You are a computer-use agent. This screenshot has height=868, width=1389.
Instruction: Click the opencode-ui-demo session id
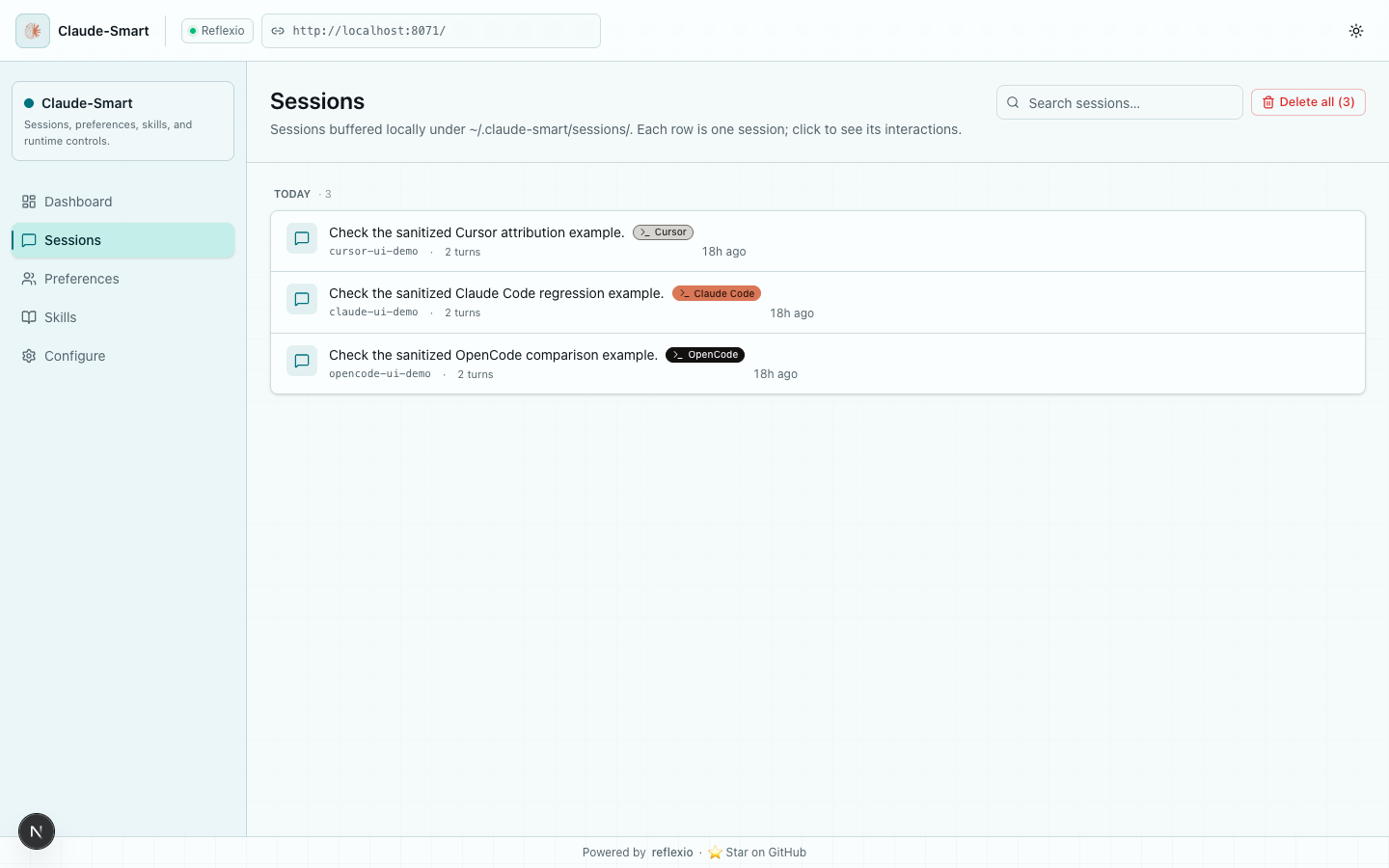tap(380, 374)
